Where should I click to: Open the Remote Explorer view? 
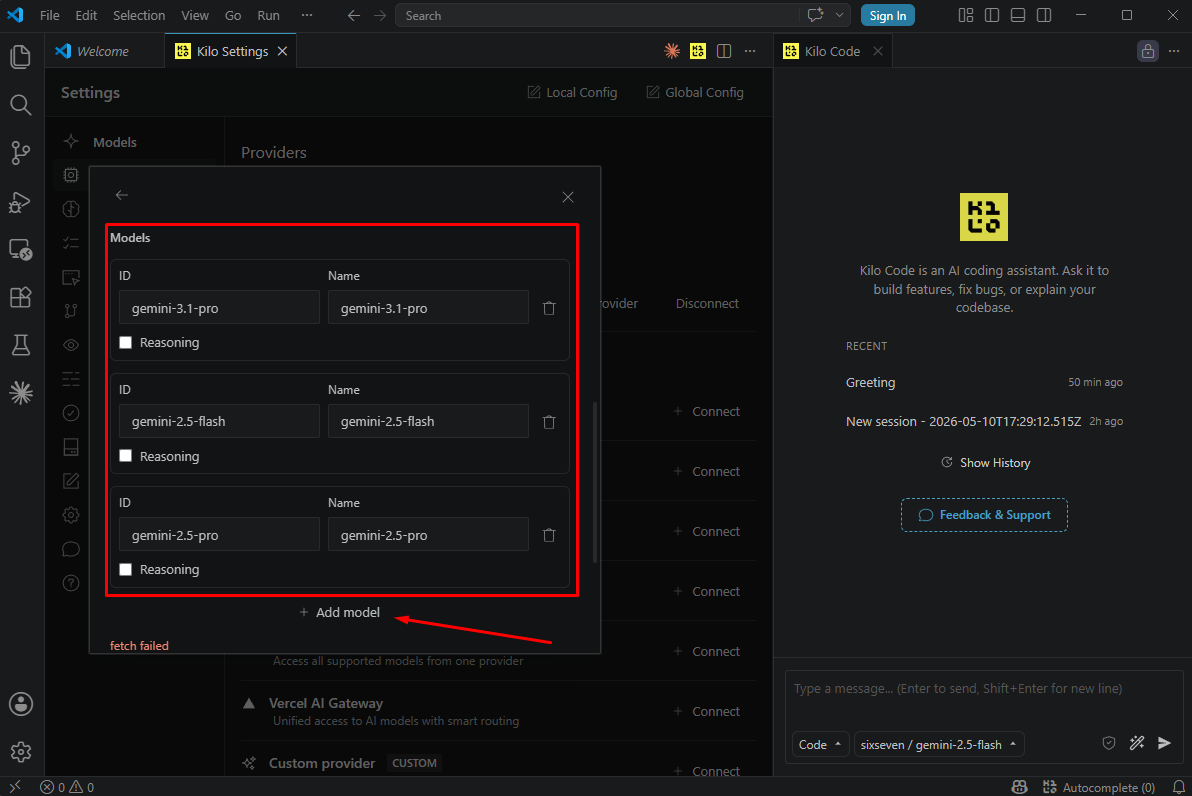[21, 249]
